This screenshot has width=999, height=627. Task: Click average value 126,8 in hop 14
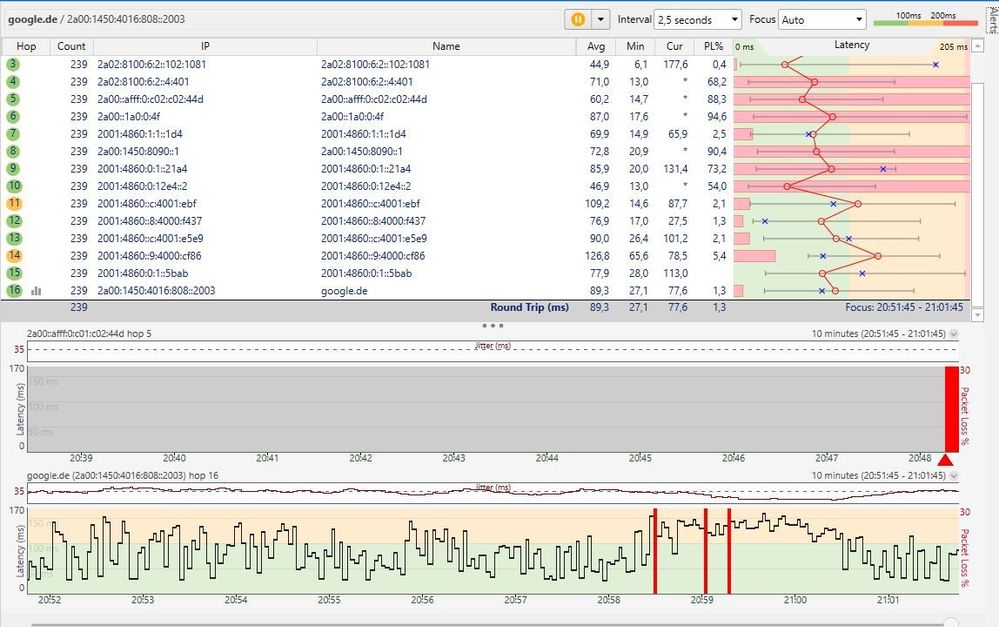pyautogui.click(x=597, y=256)
